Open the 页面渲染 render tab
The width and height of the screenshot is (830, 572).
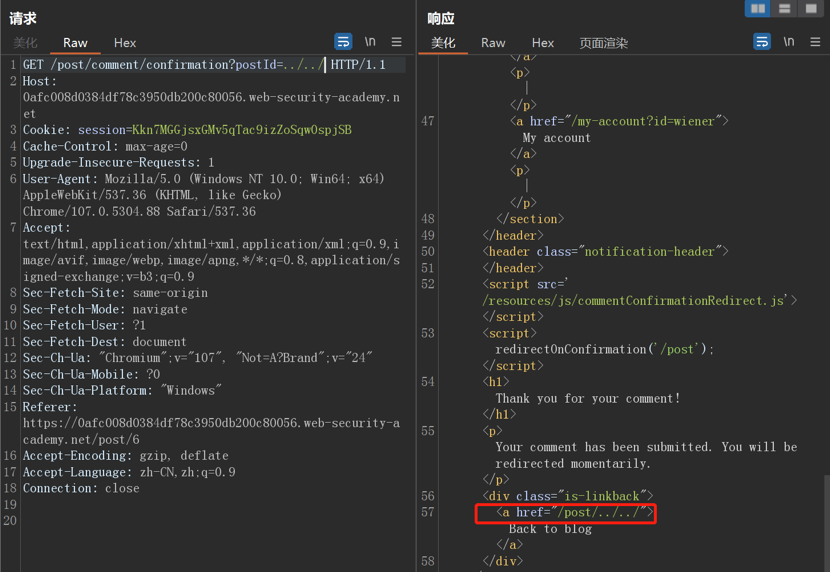coord(603,43)
